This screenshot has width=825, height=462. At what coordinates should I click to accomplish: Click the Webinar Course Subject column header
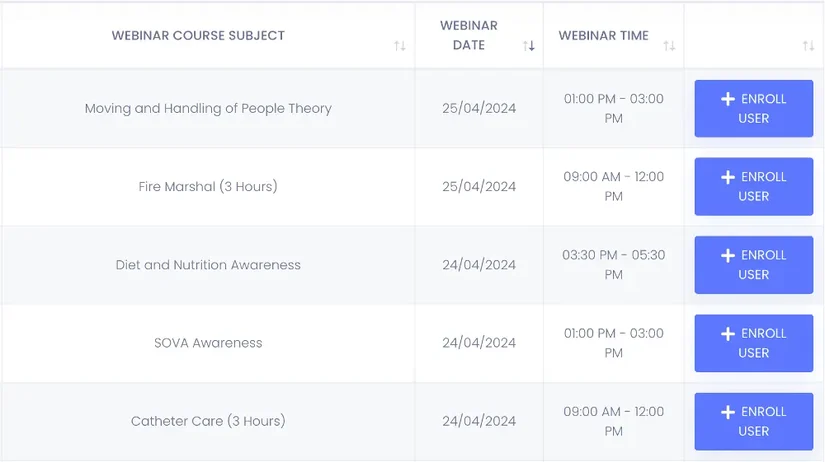[198, 35]
